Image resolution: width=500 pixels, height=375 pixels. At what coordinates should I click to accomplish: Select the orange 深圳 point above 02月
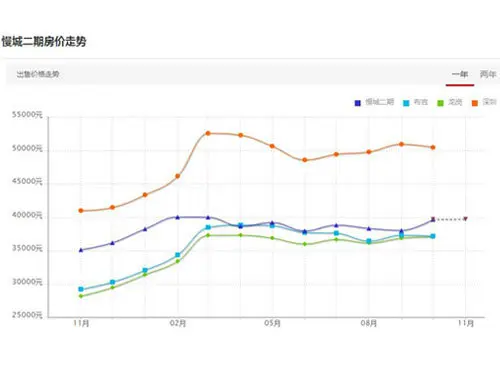pos(178,176)
